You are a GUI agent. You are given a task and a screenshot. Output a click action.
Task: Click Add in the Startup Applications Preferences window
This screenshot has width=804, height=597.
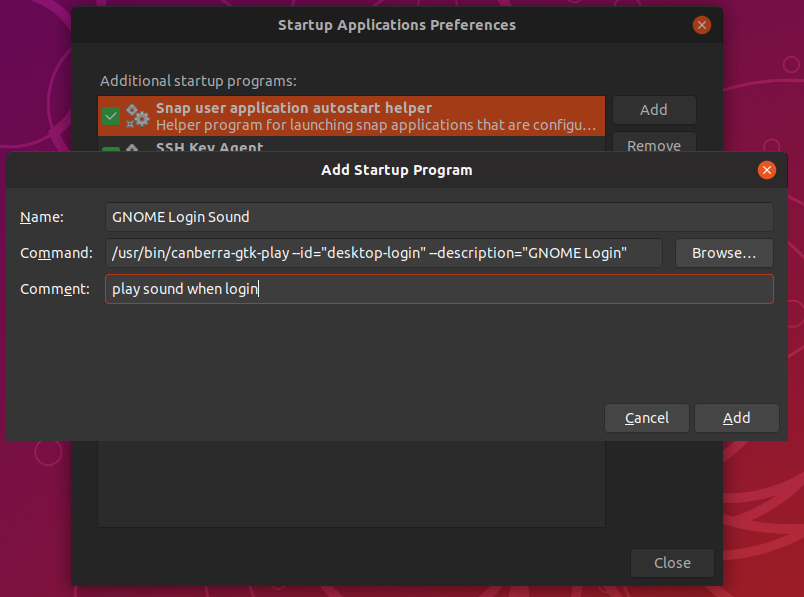click(x=654, y=110)
